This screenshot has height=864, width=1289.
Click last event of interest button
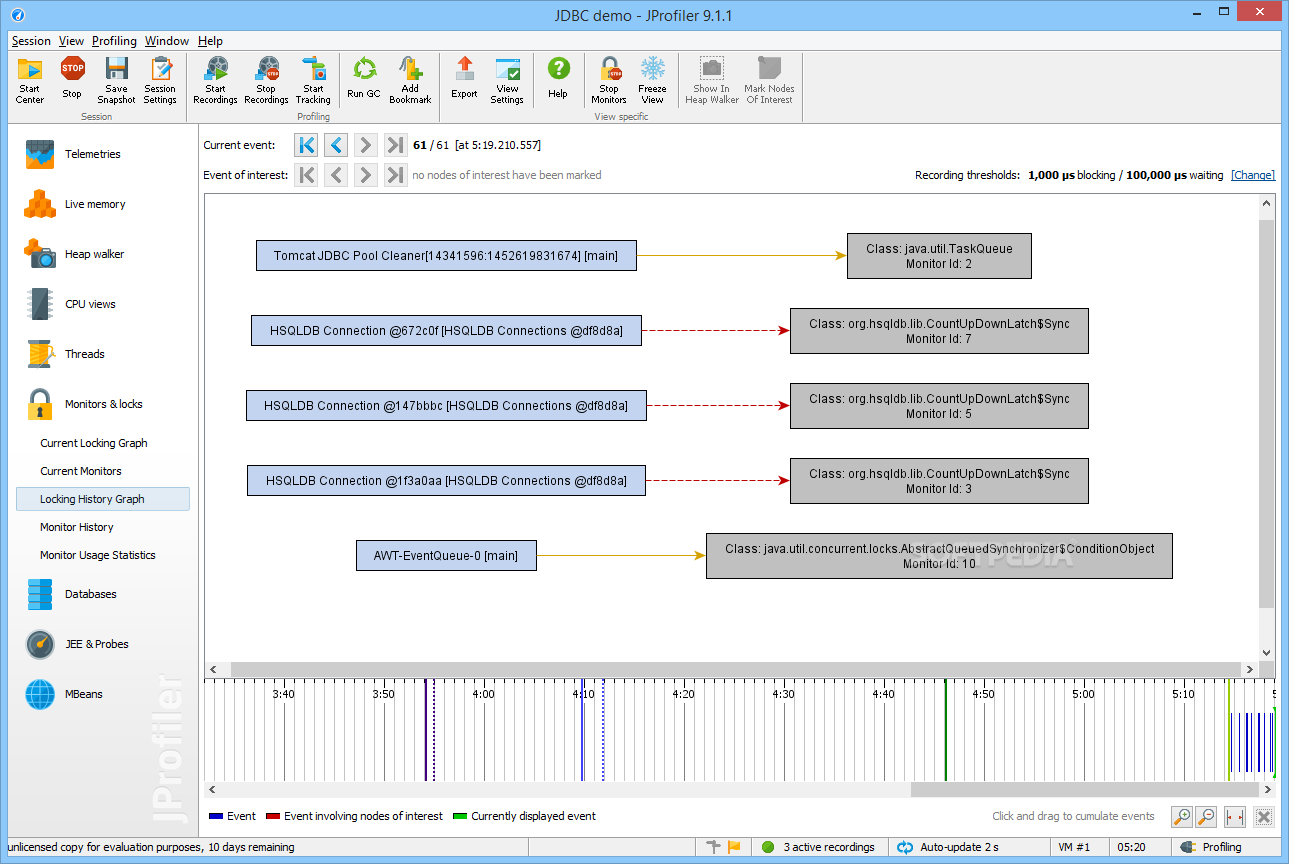pos(396,175)
